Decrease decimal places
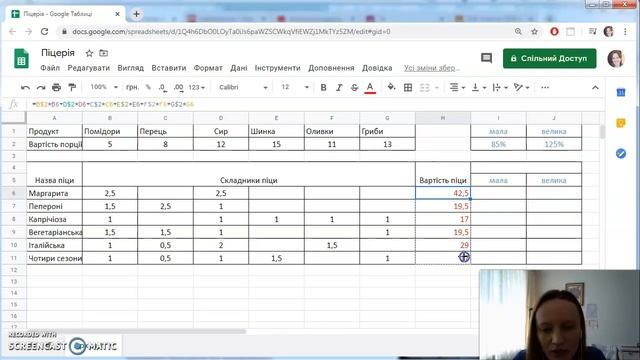The image size is (640, 360). [x=162, y=87]
